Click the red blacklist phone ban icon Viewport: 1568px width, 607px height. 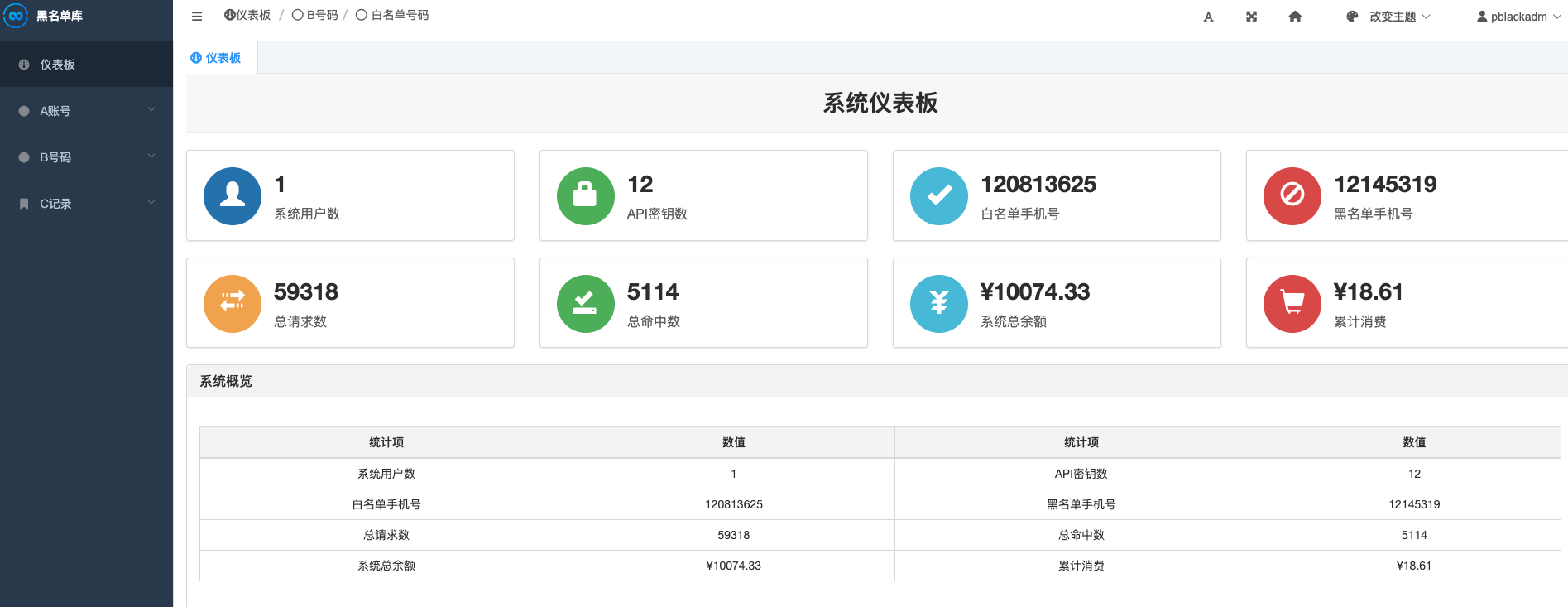coord(1292,196)
